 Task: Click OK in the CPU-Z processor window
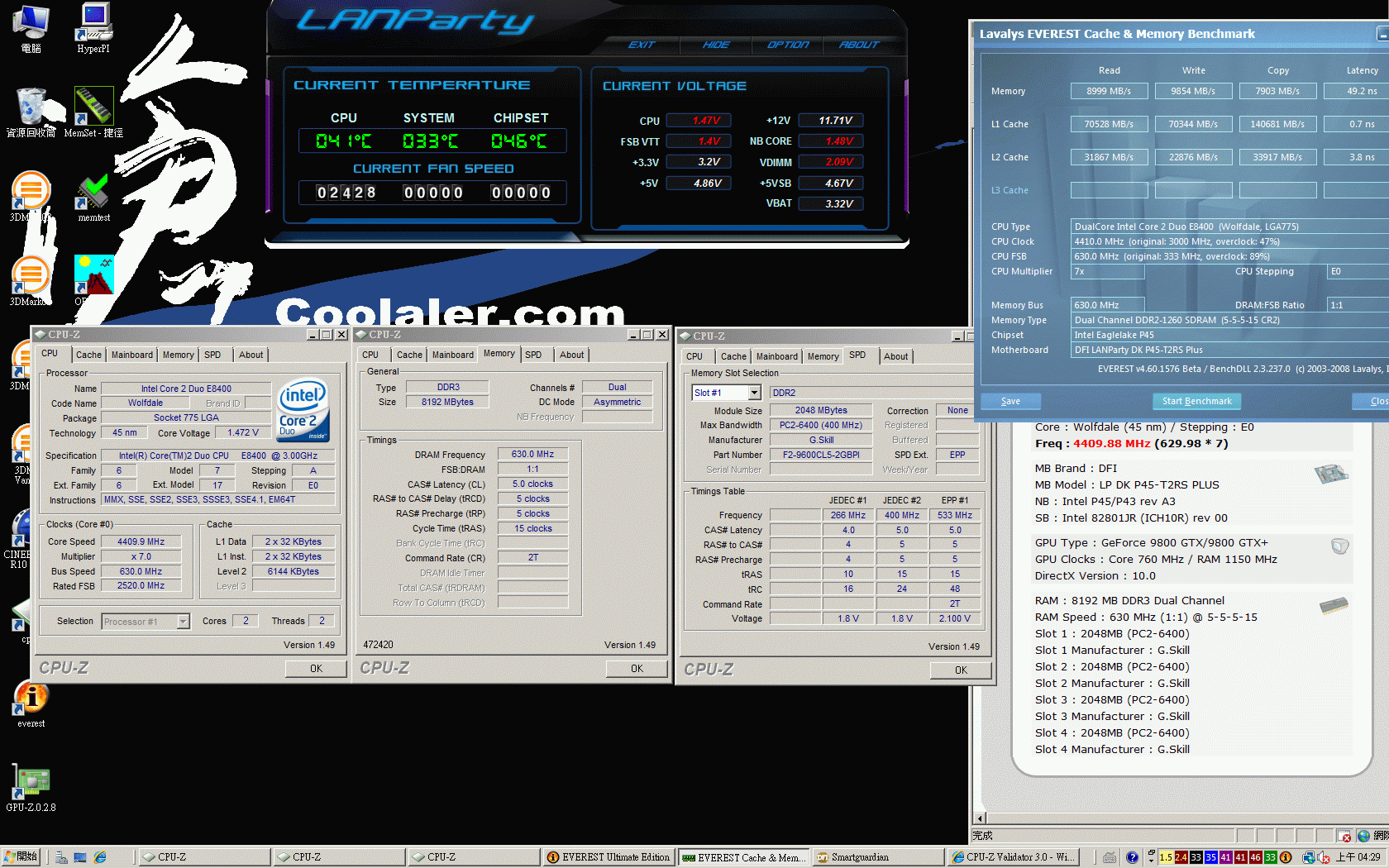pyautogui.click(x=316, y=668)
